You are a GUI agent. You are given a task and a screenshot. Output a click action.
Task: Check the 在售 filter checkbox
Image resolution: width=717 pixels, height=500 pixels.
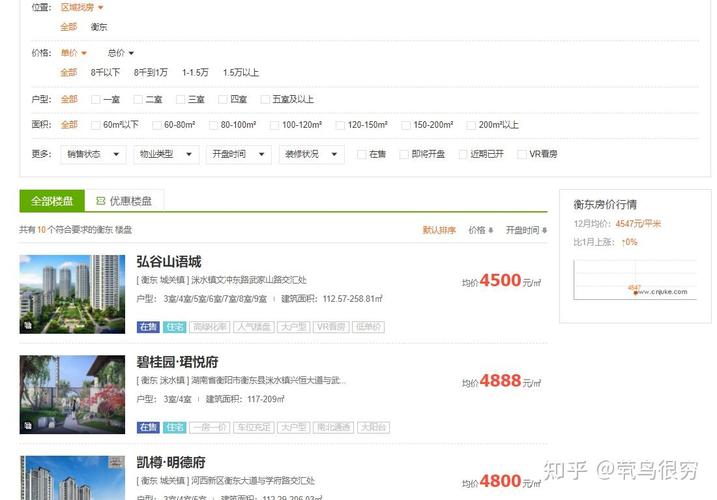(362, 154)
